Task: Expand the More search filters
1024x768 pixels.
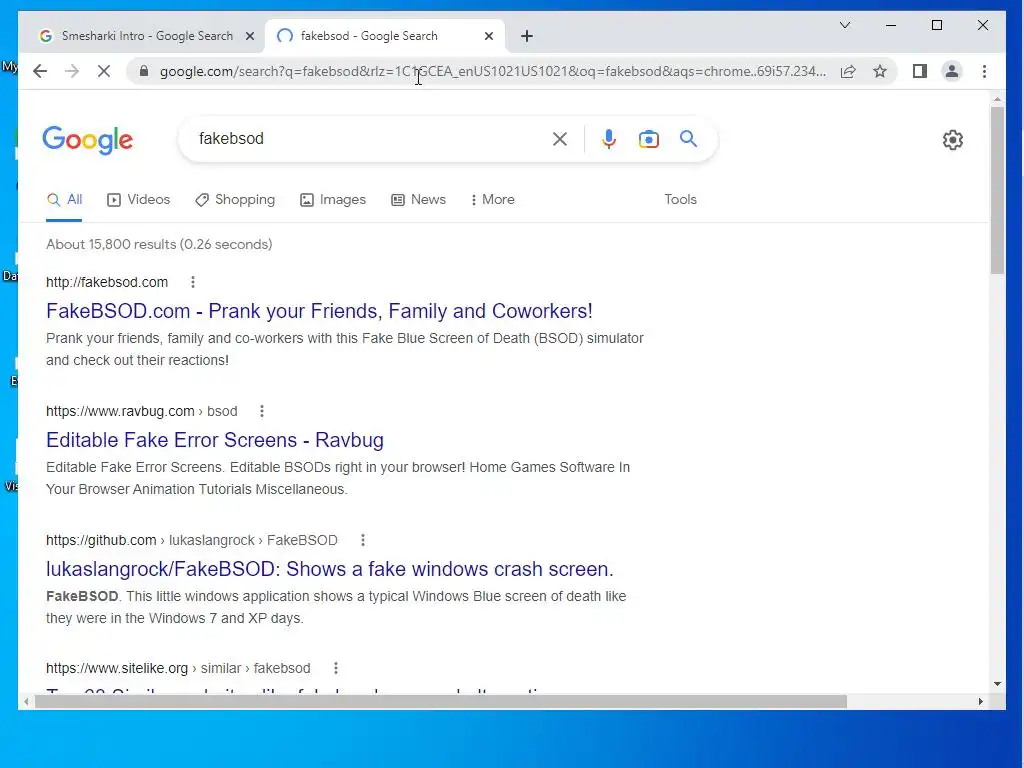Action: pyautogui.click(x=493, y=199)
